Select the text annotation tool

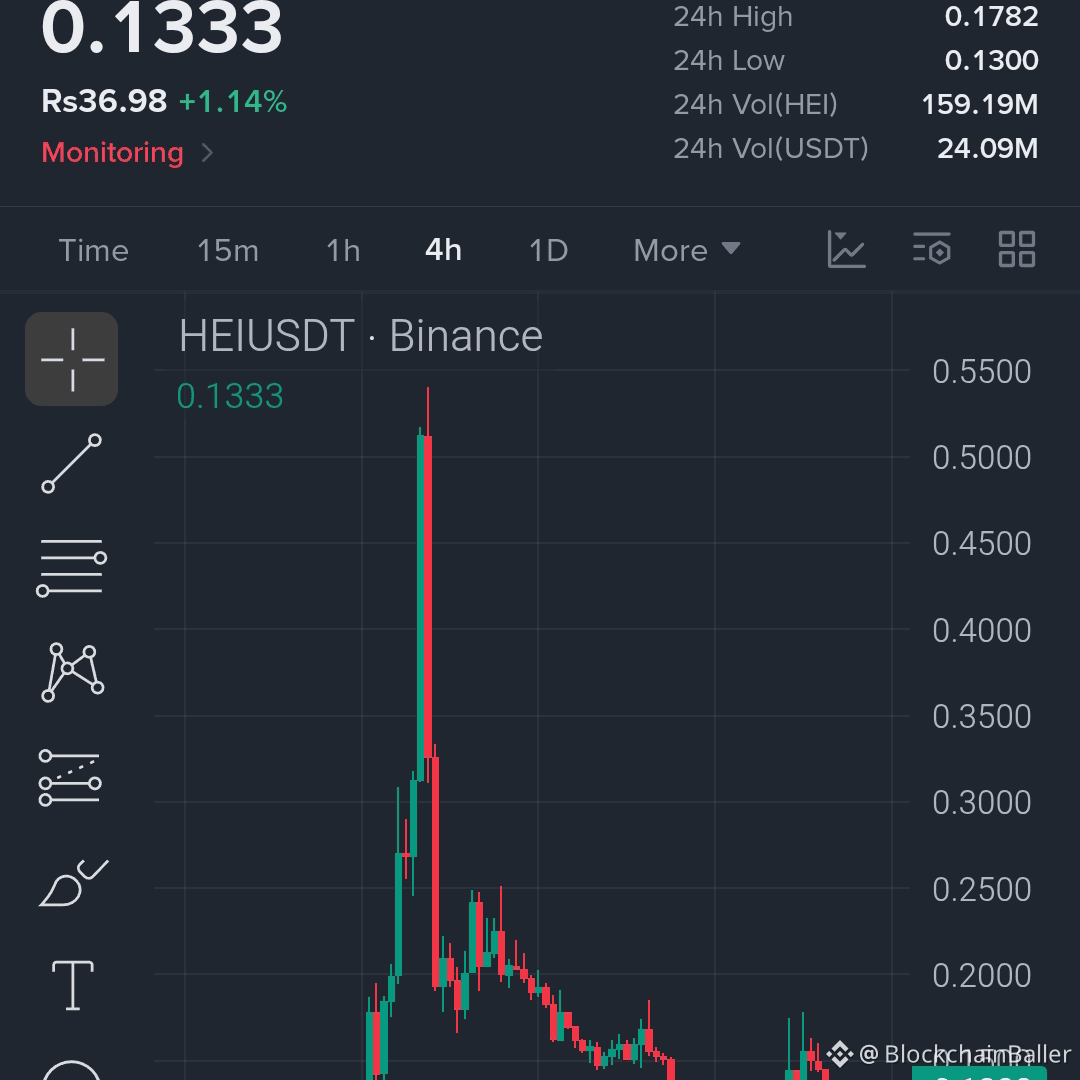(x=73, y=986)
